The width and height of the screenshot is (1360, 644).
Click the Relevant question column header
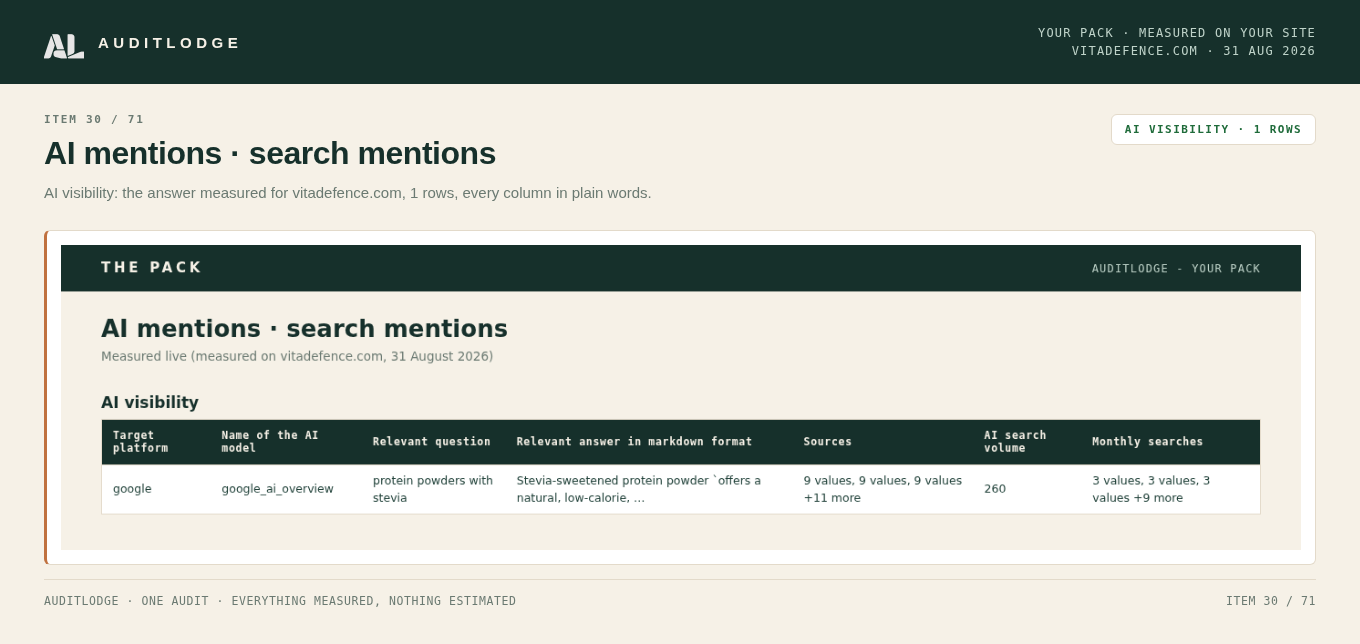click(x=432, y=442)
